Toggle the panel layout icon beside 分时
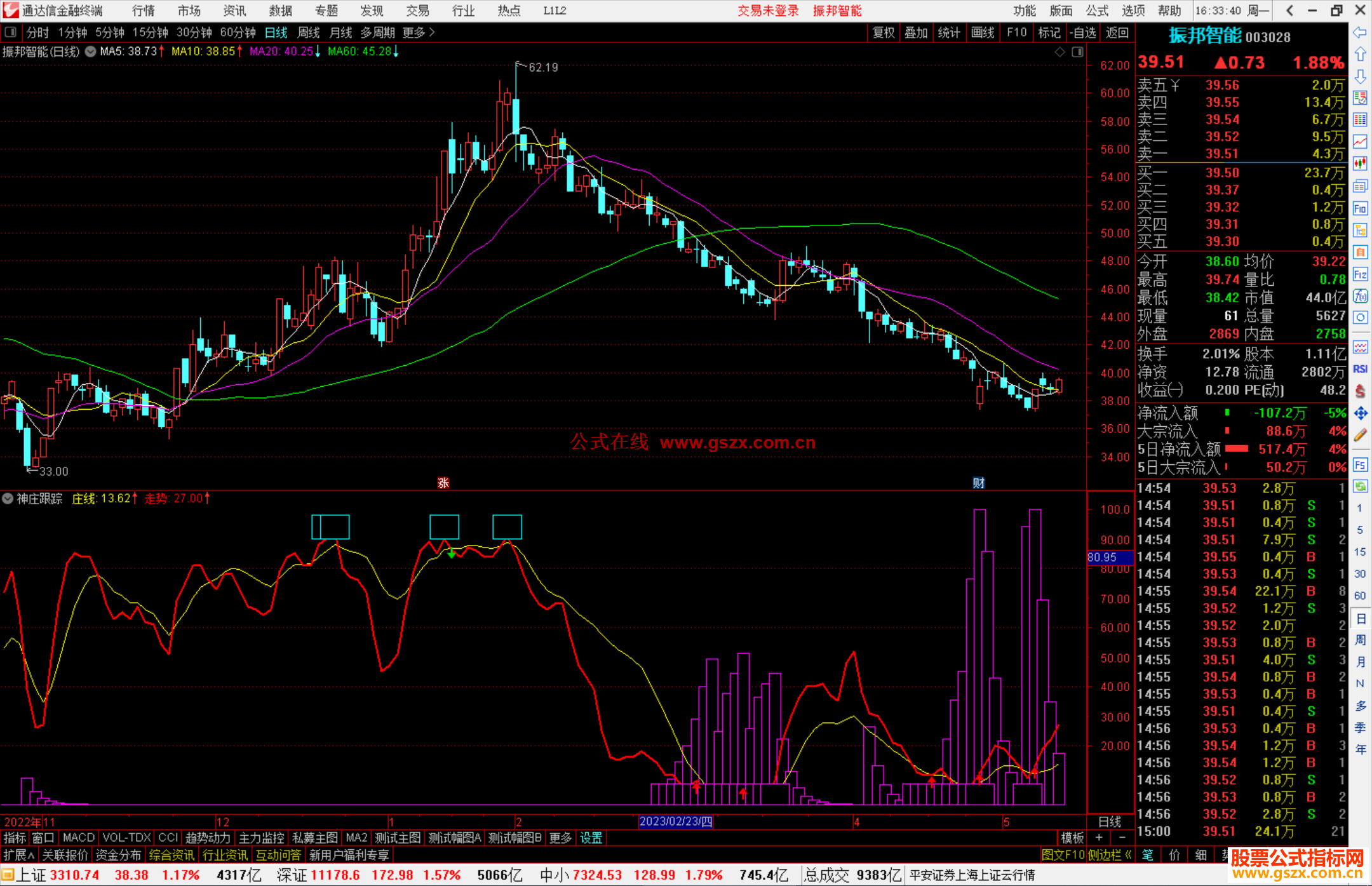Viewport: 1372px width, 886px height. (x=11, y=32)
